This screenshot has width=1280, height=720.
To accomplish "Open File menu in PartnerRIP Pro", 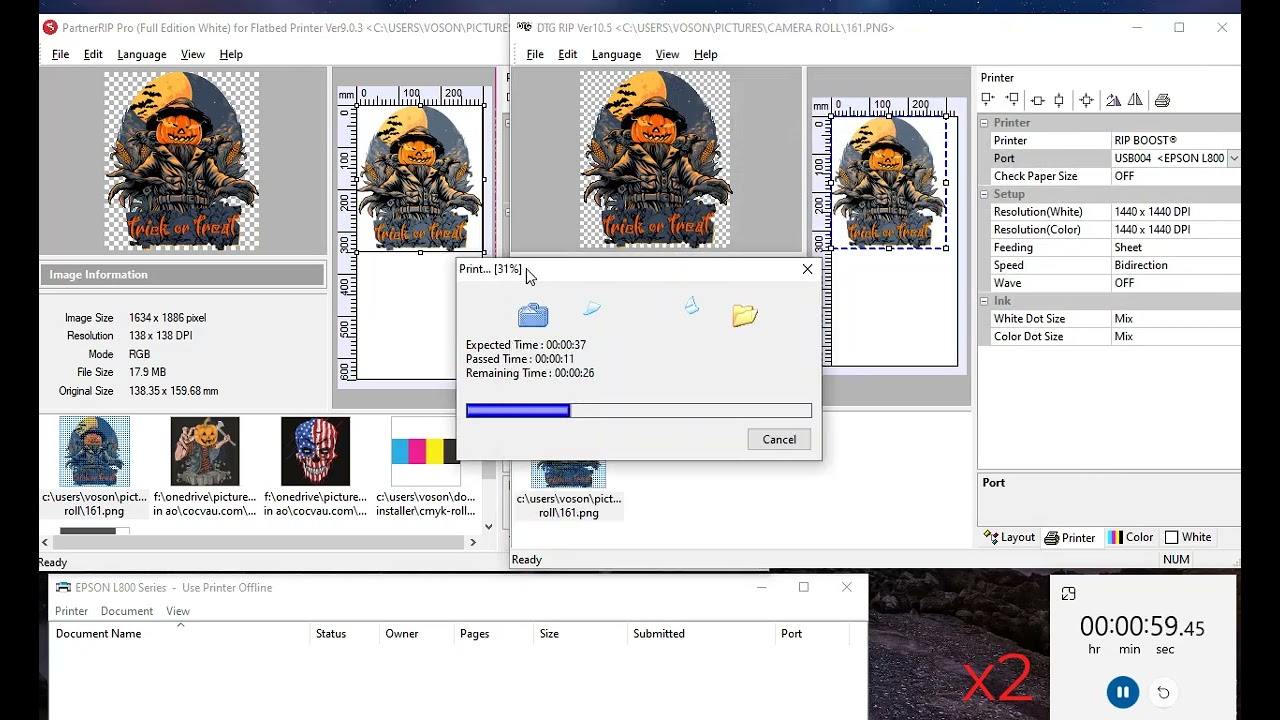I will pyautogui.click(x=60, y=54).
